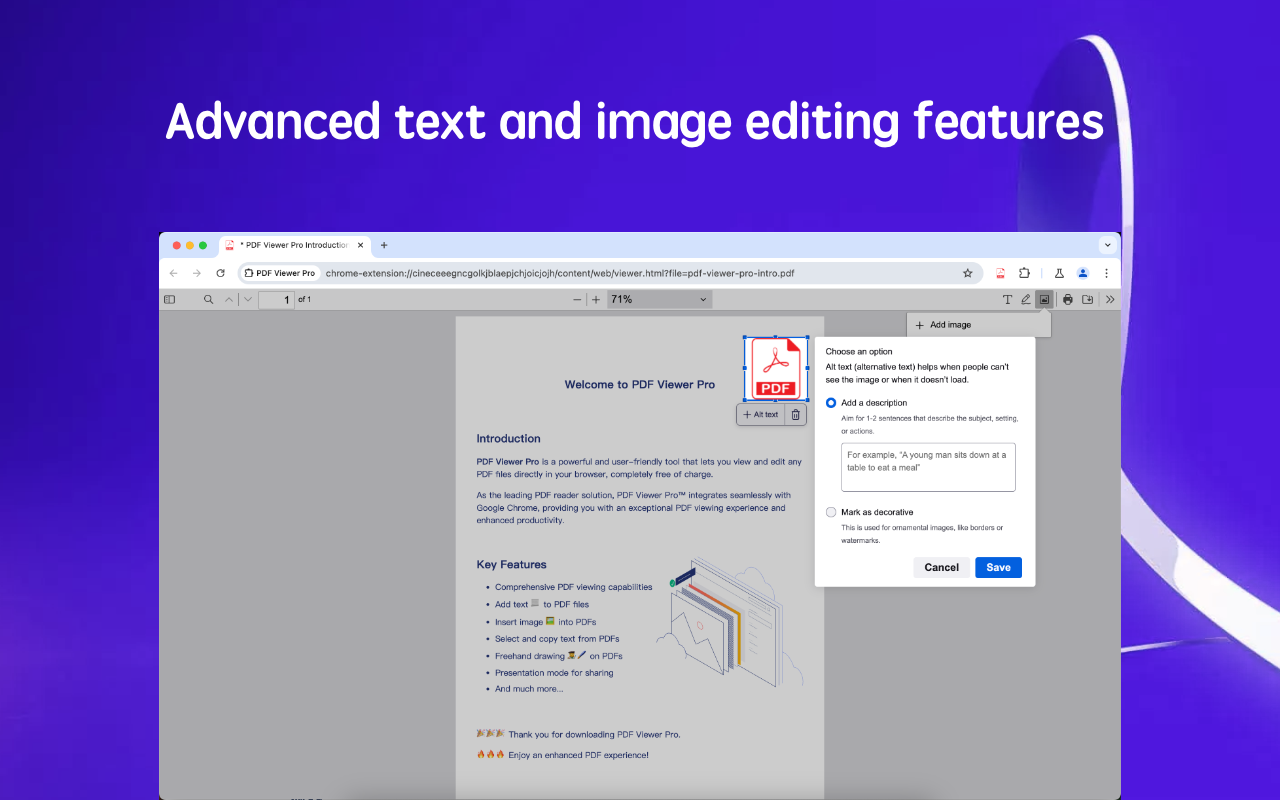Cancel the alt text dialog
The image size is (1280, 800).
click(942, 567)
